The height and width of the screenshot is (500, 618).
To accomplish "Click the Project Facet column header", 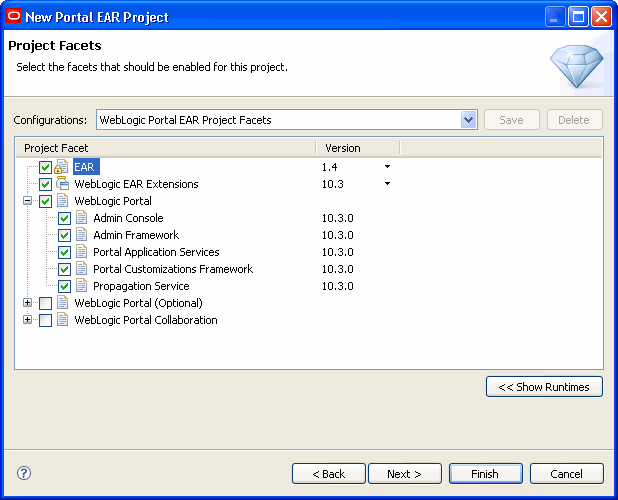I will point(166,148).
